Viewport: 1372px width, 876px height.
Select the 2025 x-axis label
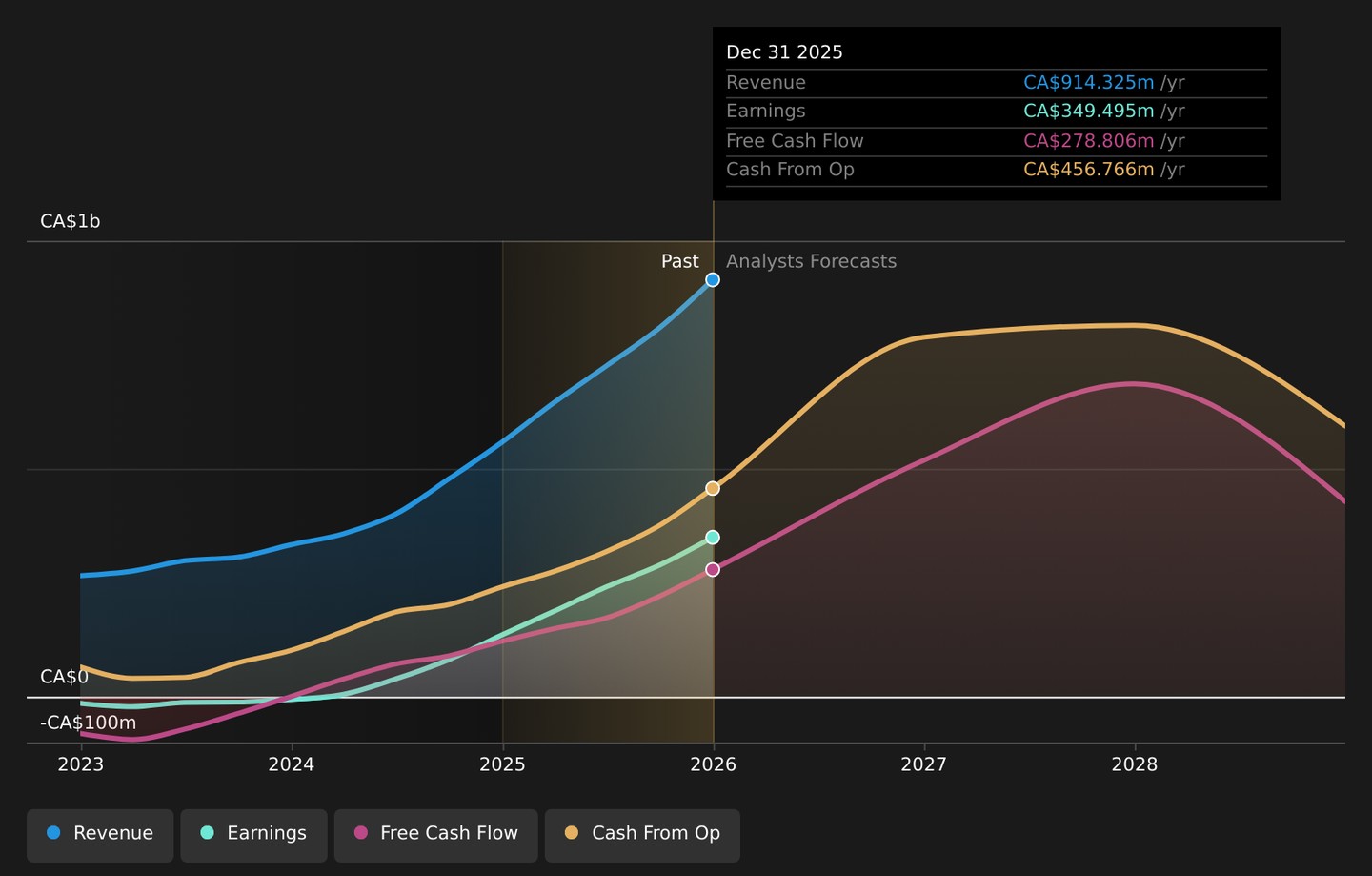[x=502, y=764]
